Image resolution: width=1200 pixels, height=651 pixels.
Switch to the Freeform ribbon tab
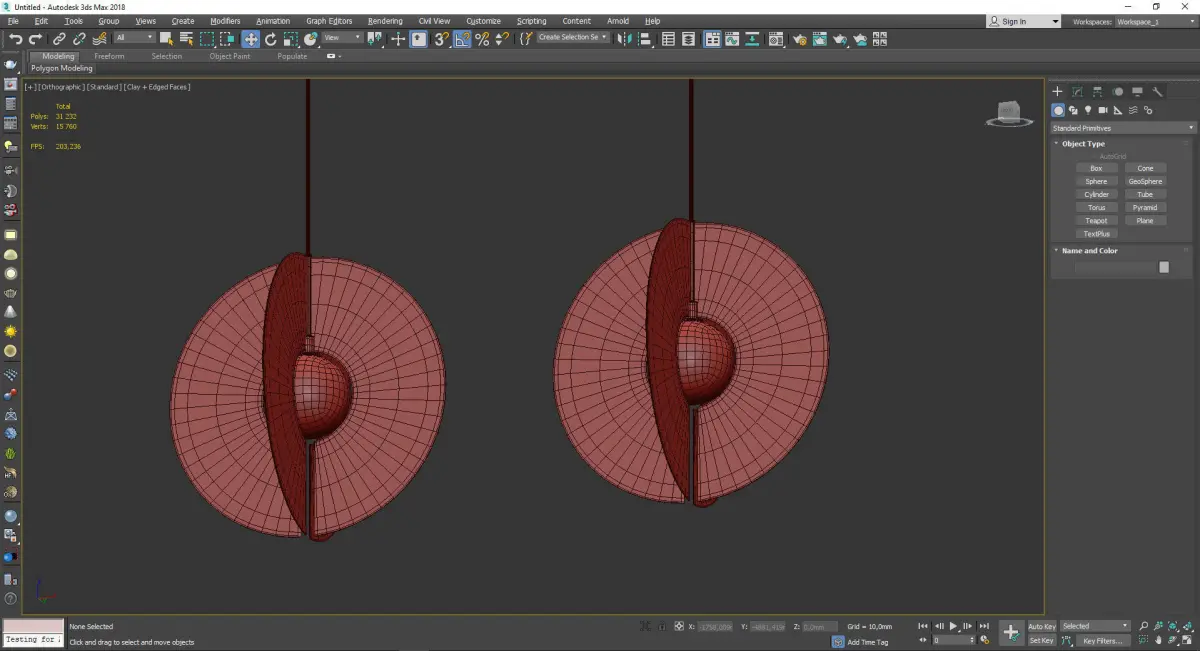109,57
